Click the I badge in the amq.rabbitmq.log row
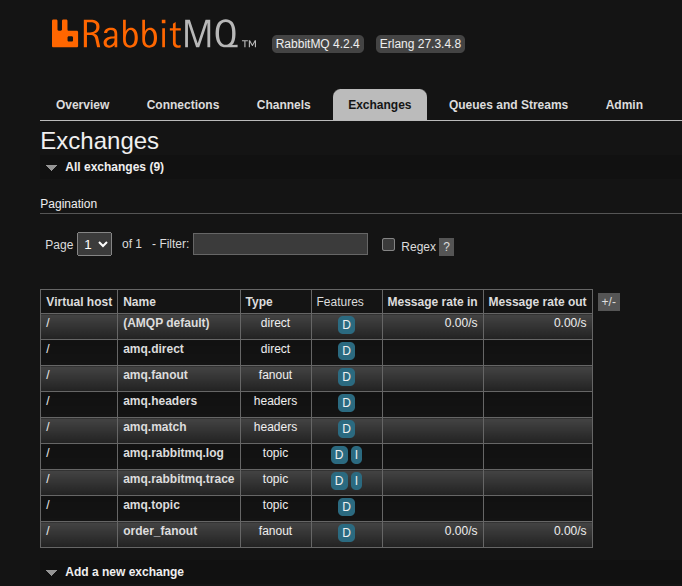 tap(356, 455)
